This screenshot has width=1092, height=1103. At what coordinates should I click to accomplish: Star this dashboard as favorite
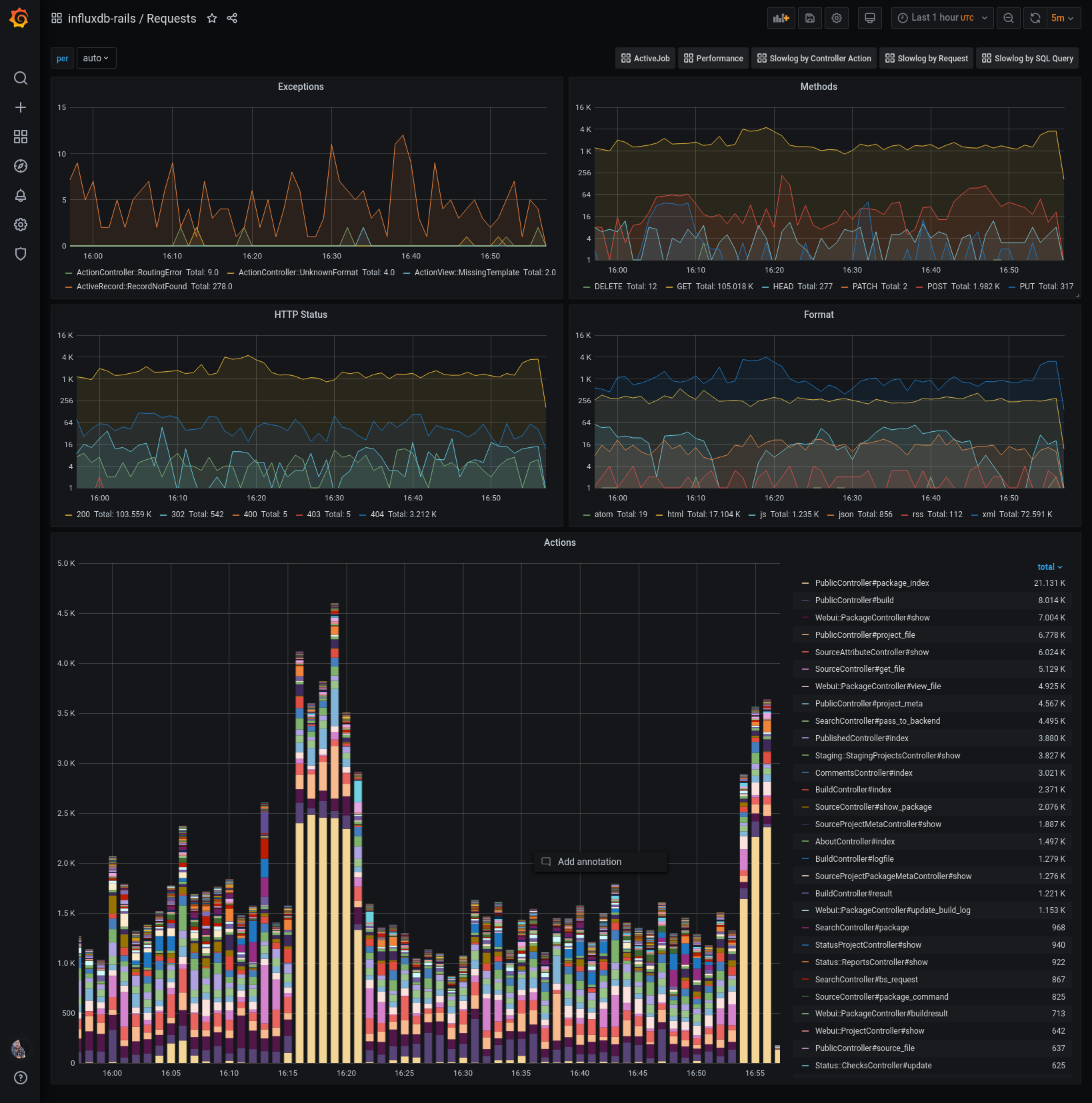click(212, 19)
